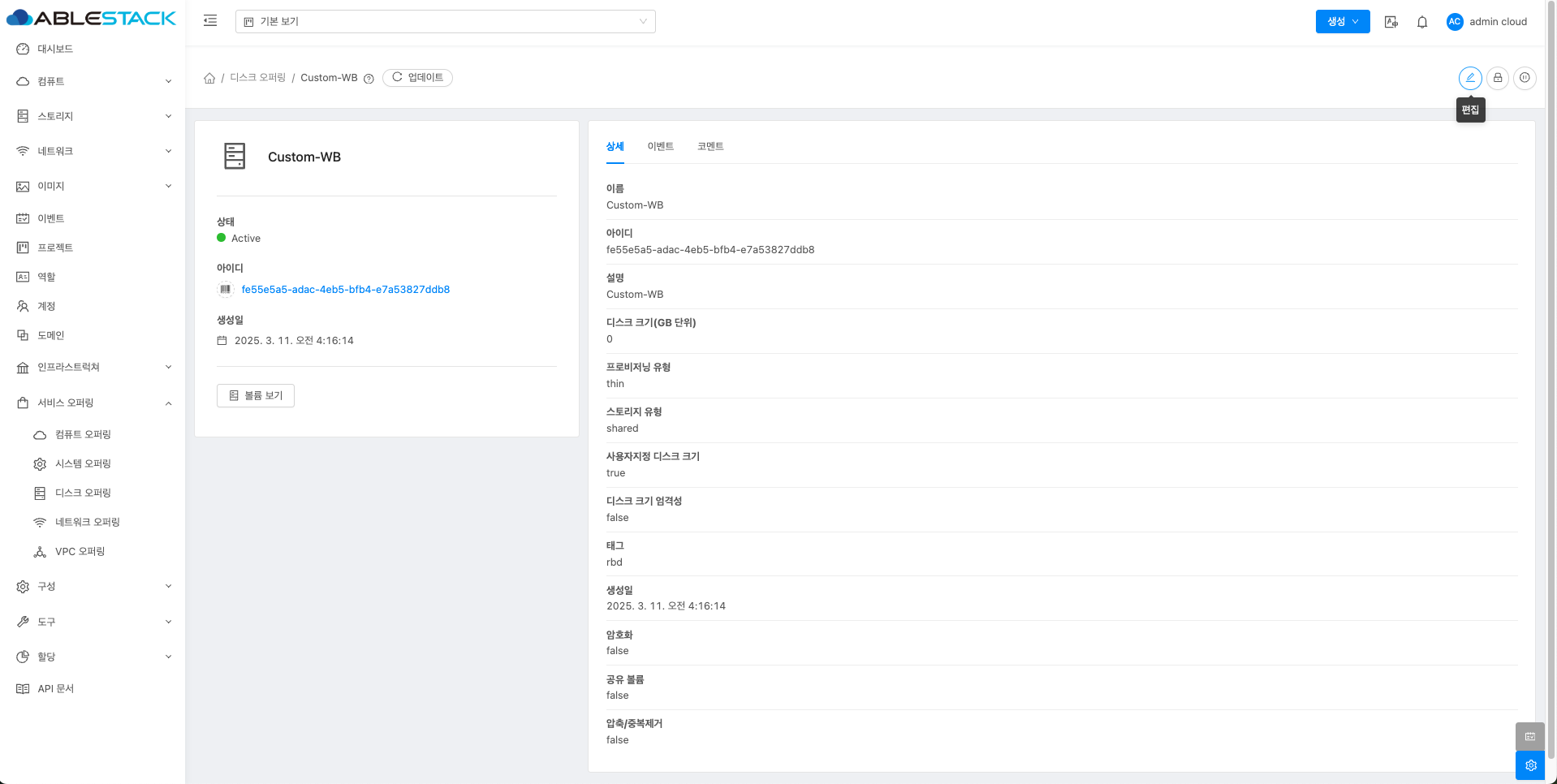Switch to the 코멘트 tab
This screenshot has height=784, width=1557.
coord(709,146)
